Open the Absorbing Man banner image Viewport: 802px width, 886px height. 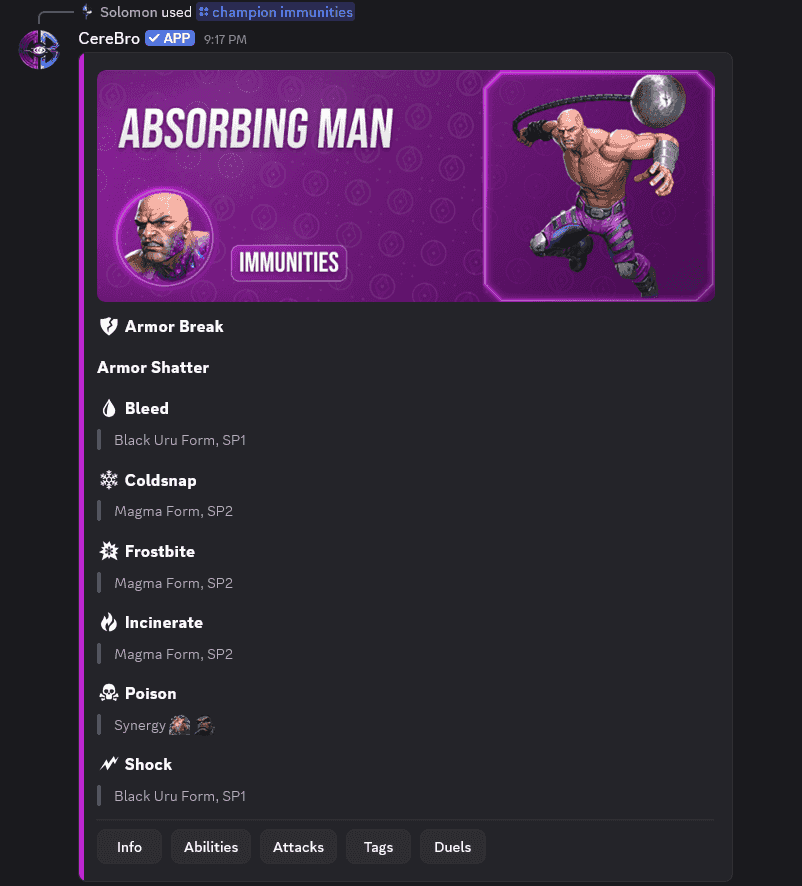(406, 186)
